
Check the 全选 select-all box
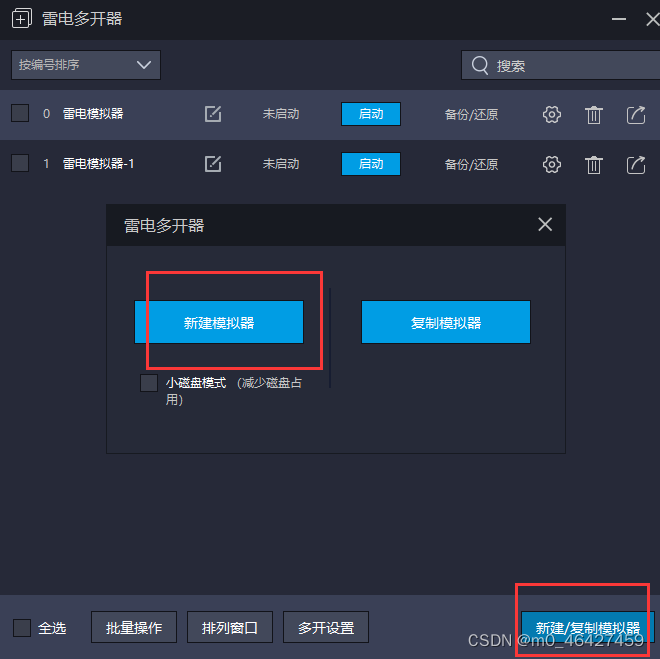pos(22,628)
